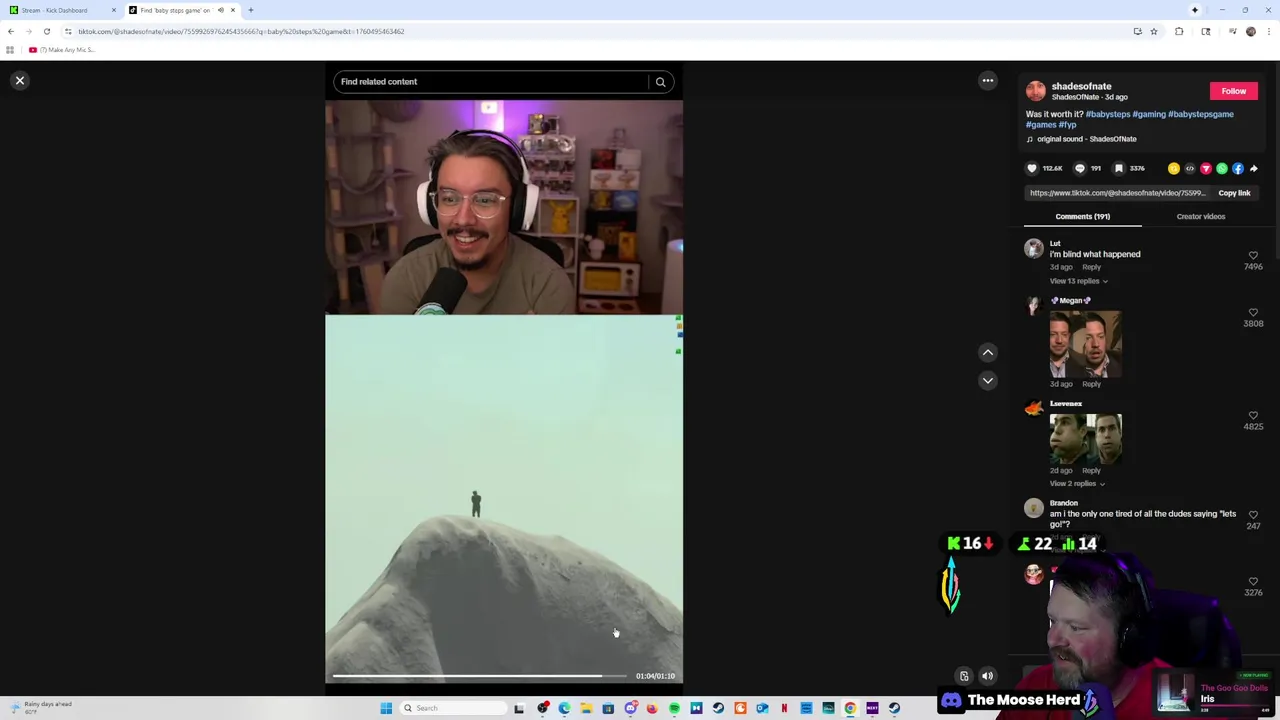The height and width of the screenshot is (720, 1280).
Task: Open the apps grid in bookmarks bar
Action: (x=10, y=50)
